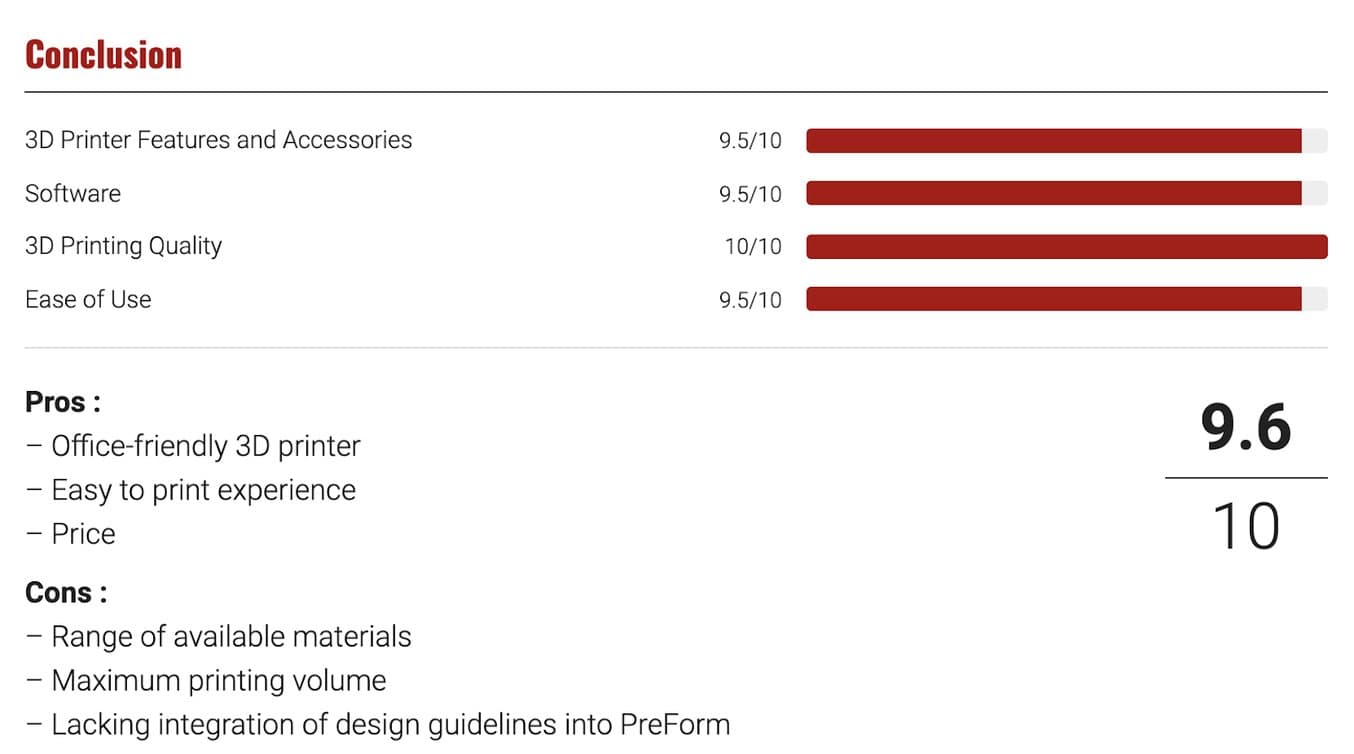Click the Software rating label
1354x754 pixels.
tap(73, 193)
